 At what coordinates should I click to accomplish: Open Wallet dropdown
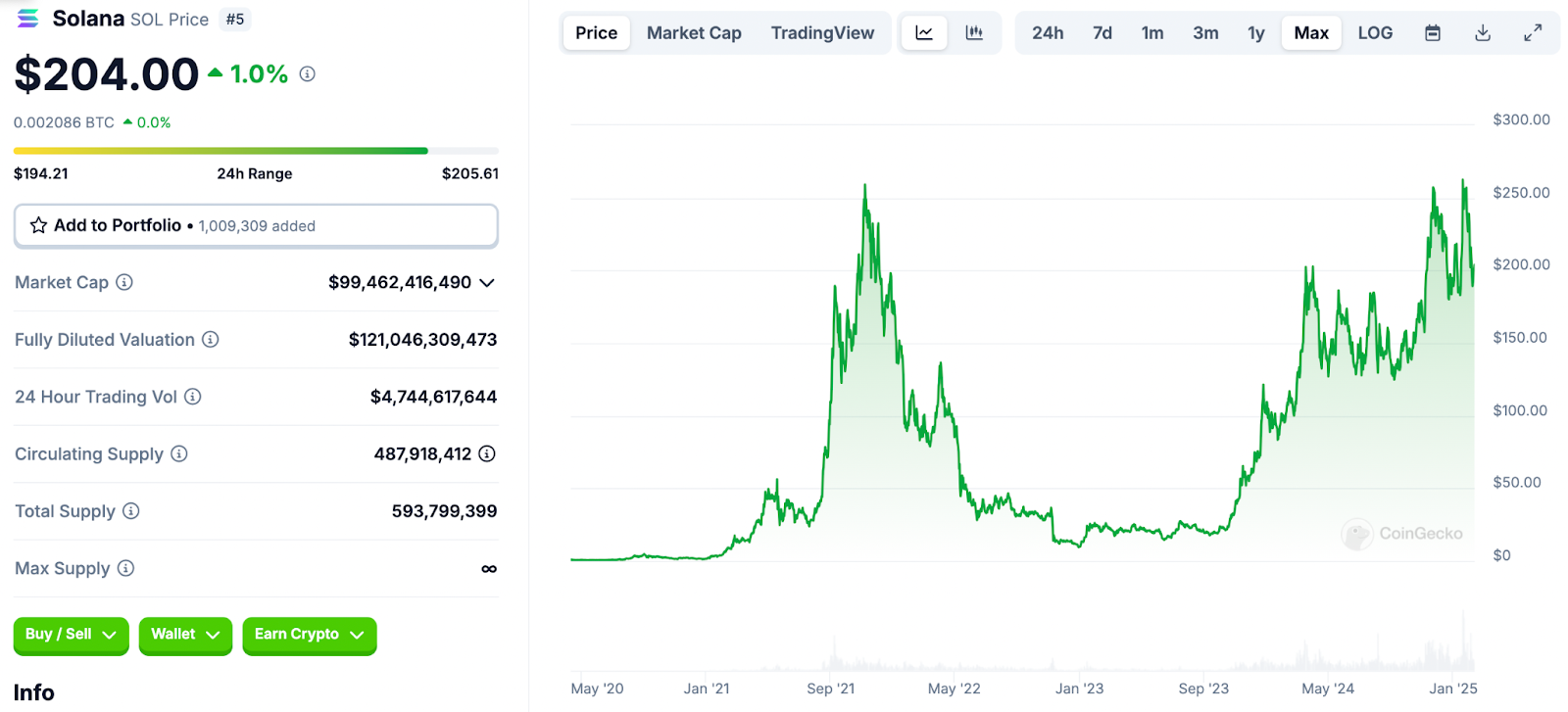point(185,635)
